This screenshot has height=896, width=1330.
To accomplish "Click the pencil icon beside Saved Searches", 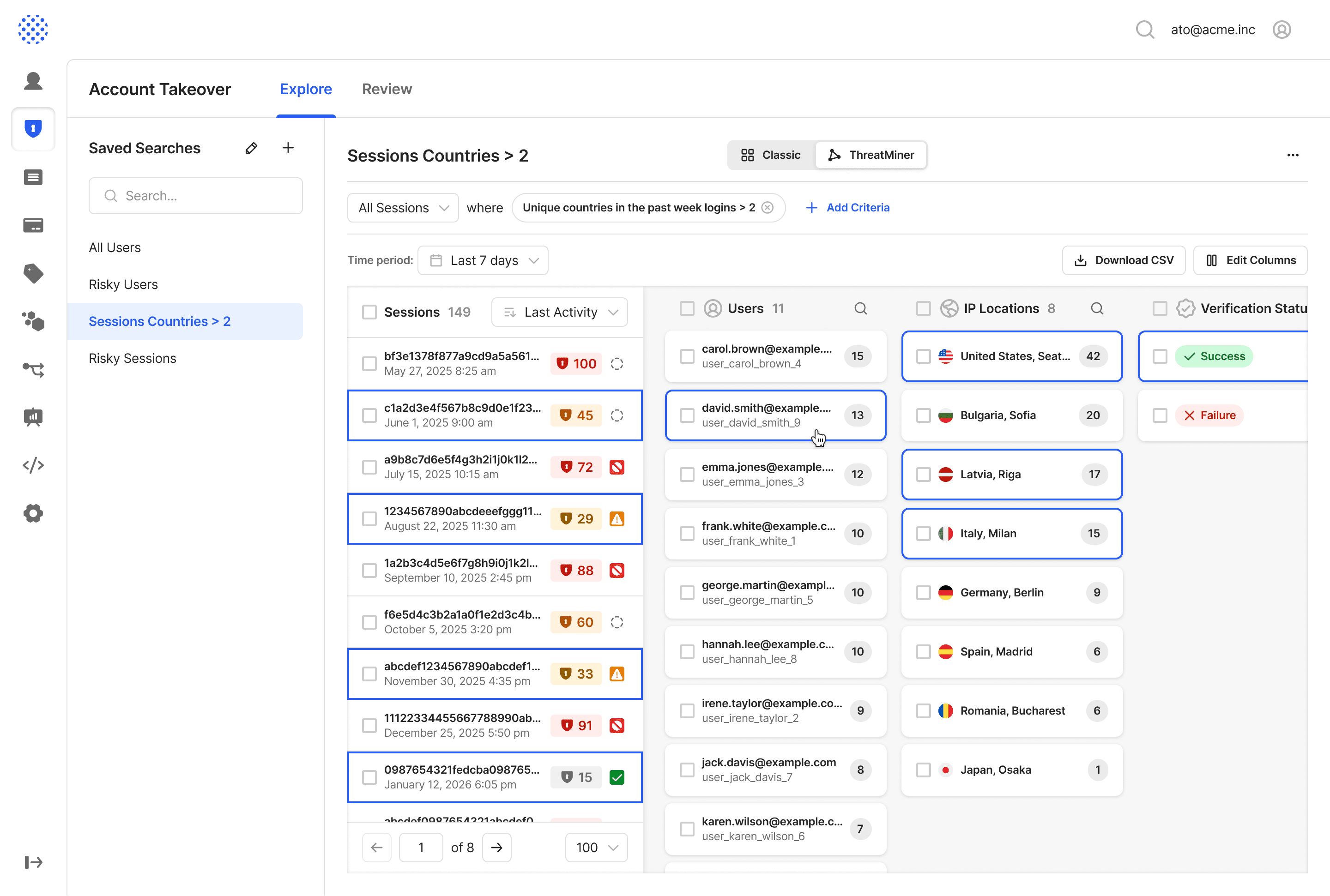I will [251, 149].
